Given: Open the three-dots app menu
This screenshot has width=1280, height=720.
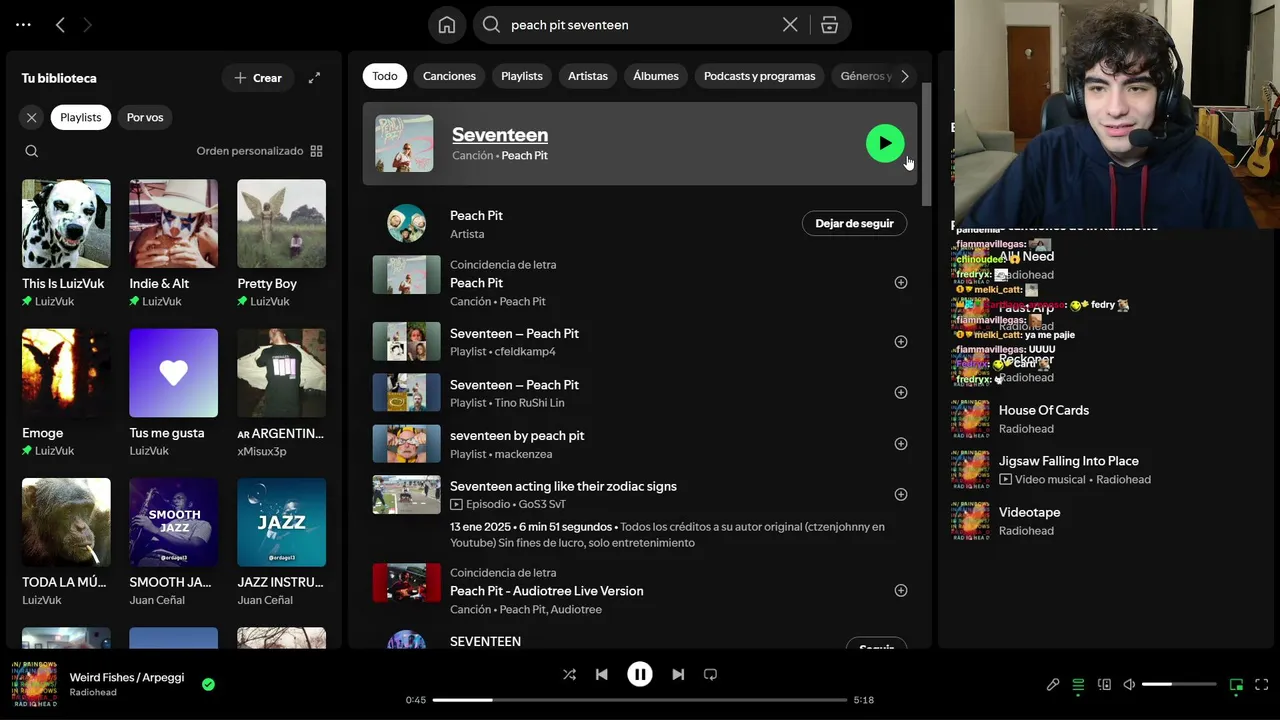Looking at the screenshot, I should (x=24, y=25).
